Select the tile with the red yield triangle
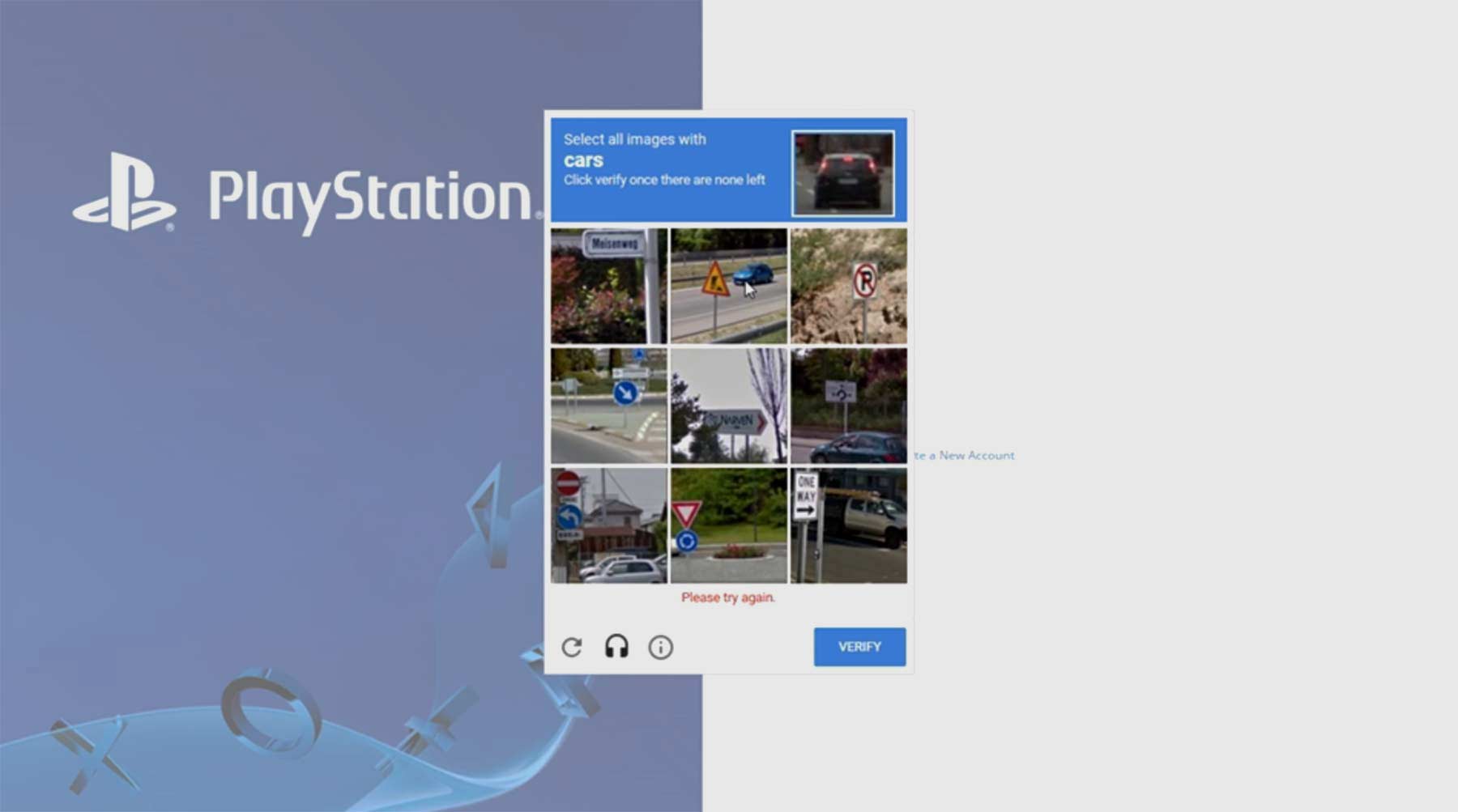This screenshot has width=1458, height=812. point(728,525)
